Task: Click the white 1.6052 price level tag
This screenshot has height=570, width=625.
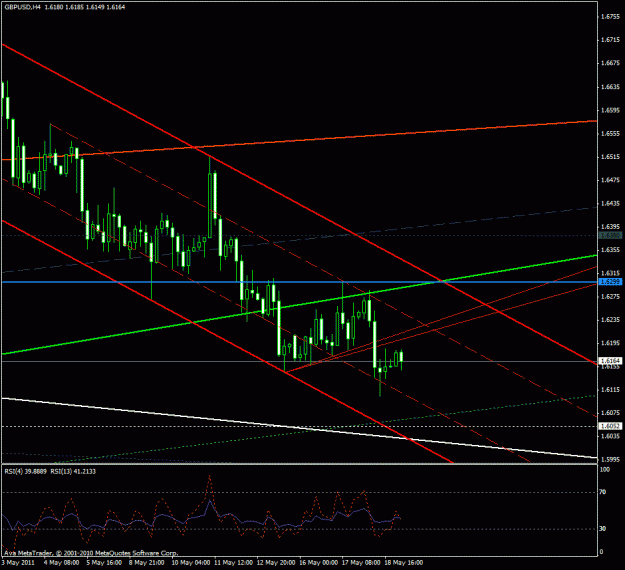Action: (x=610, y=426)
